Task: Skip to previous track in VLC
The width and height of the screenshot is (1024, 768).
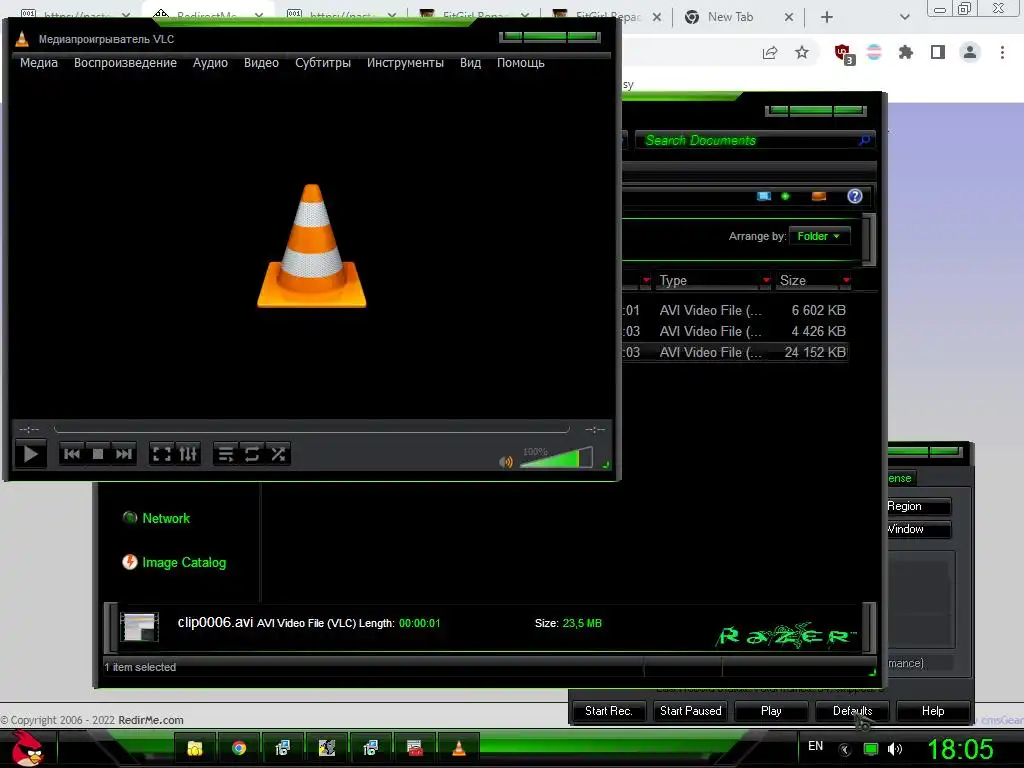Action: tap(72, 454)
